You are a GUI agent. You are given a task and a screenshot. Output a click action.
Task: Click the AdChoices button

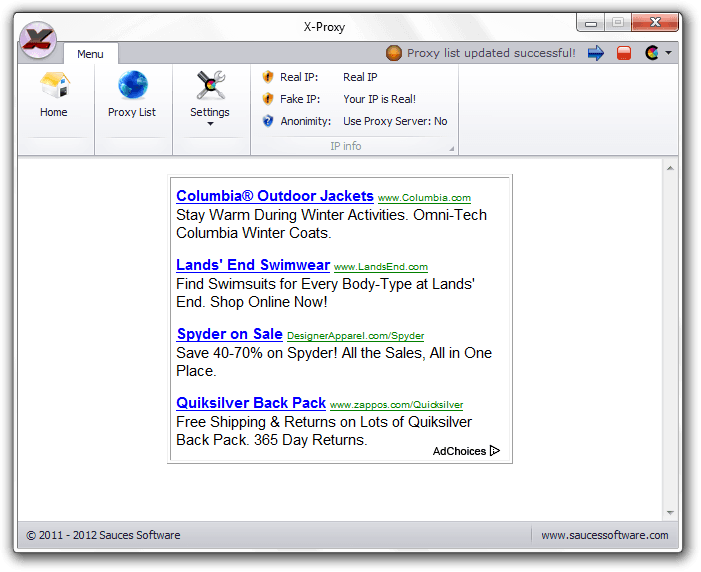[x=466, y=451]
